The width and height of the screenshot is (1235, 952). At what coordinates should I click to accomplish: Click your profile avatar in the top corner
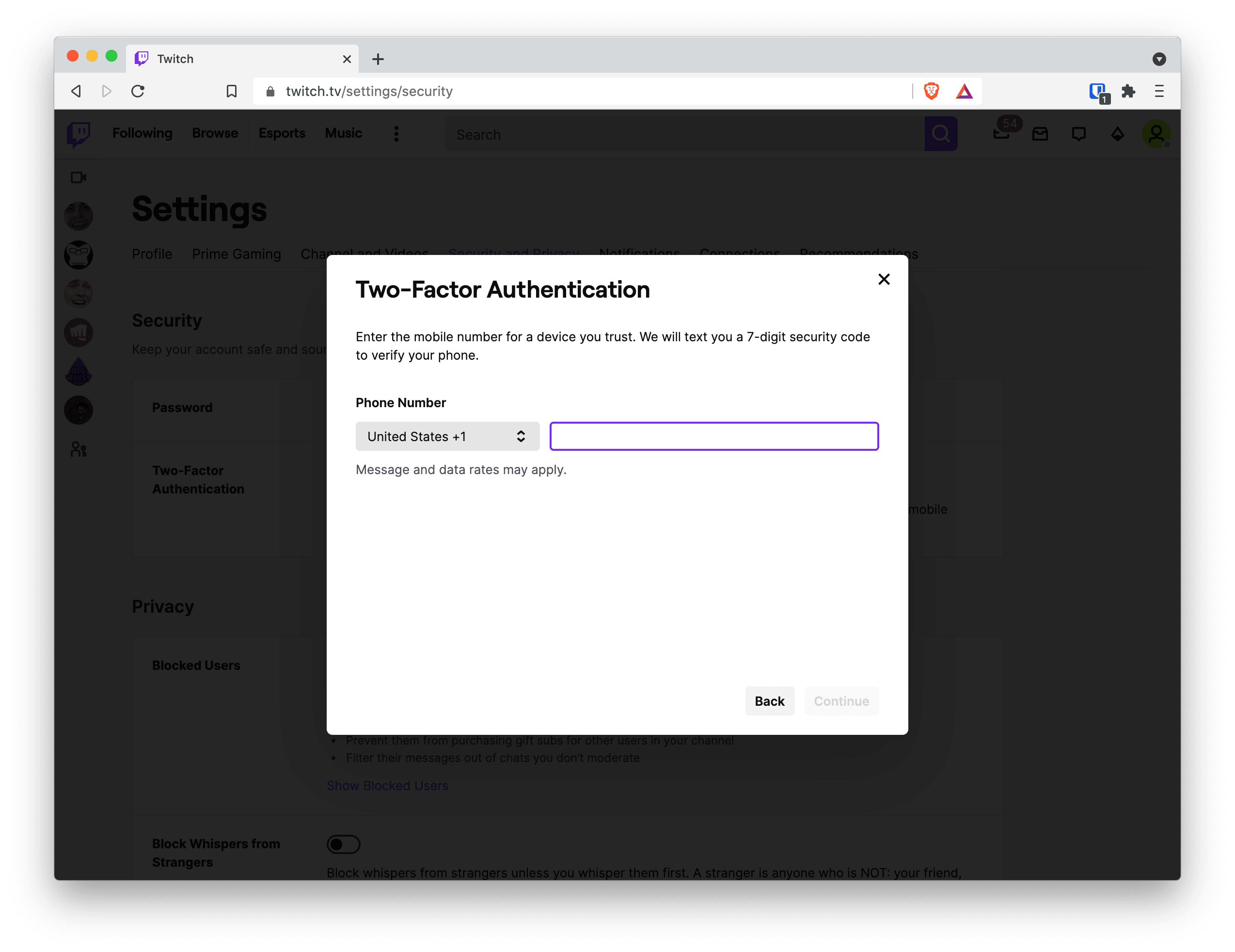pos(1157,133)
